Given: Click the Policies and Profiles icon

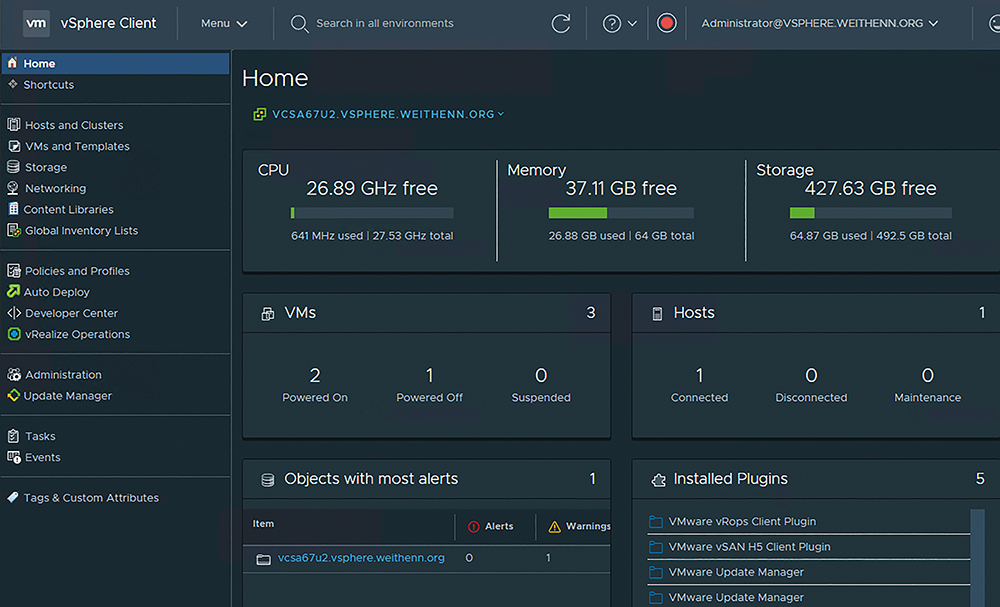Looking at the screenshot, I should click(x=13, y=270).
